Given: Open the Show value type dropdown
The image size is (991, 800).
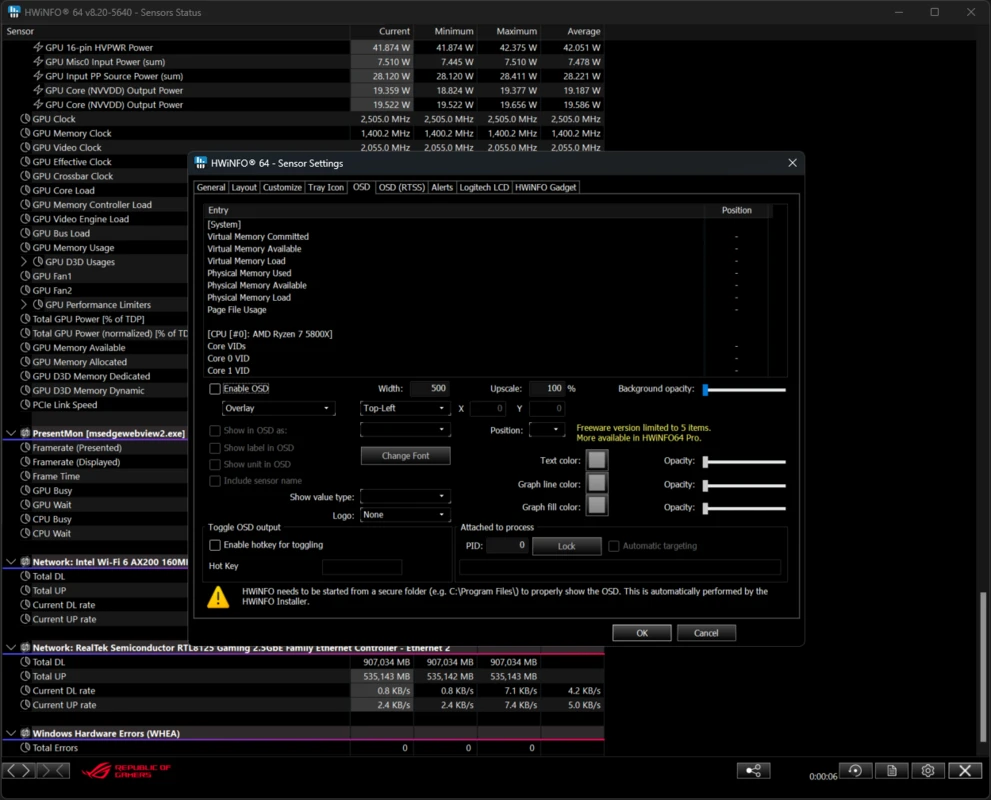Looking at the screenshot, I should click(405, 497).
